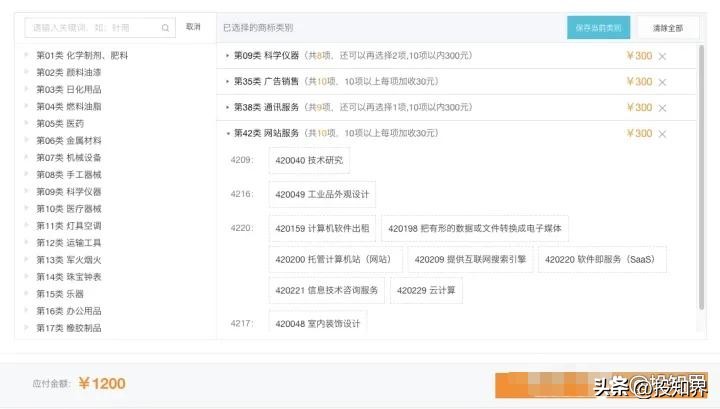Open 第07类 机械设备 category
Image resolution: width=720 pixels, height=409 pixels.
pos(68,157)
